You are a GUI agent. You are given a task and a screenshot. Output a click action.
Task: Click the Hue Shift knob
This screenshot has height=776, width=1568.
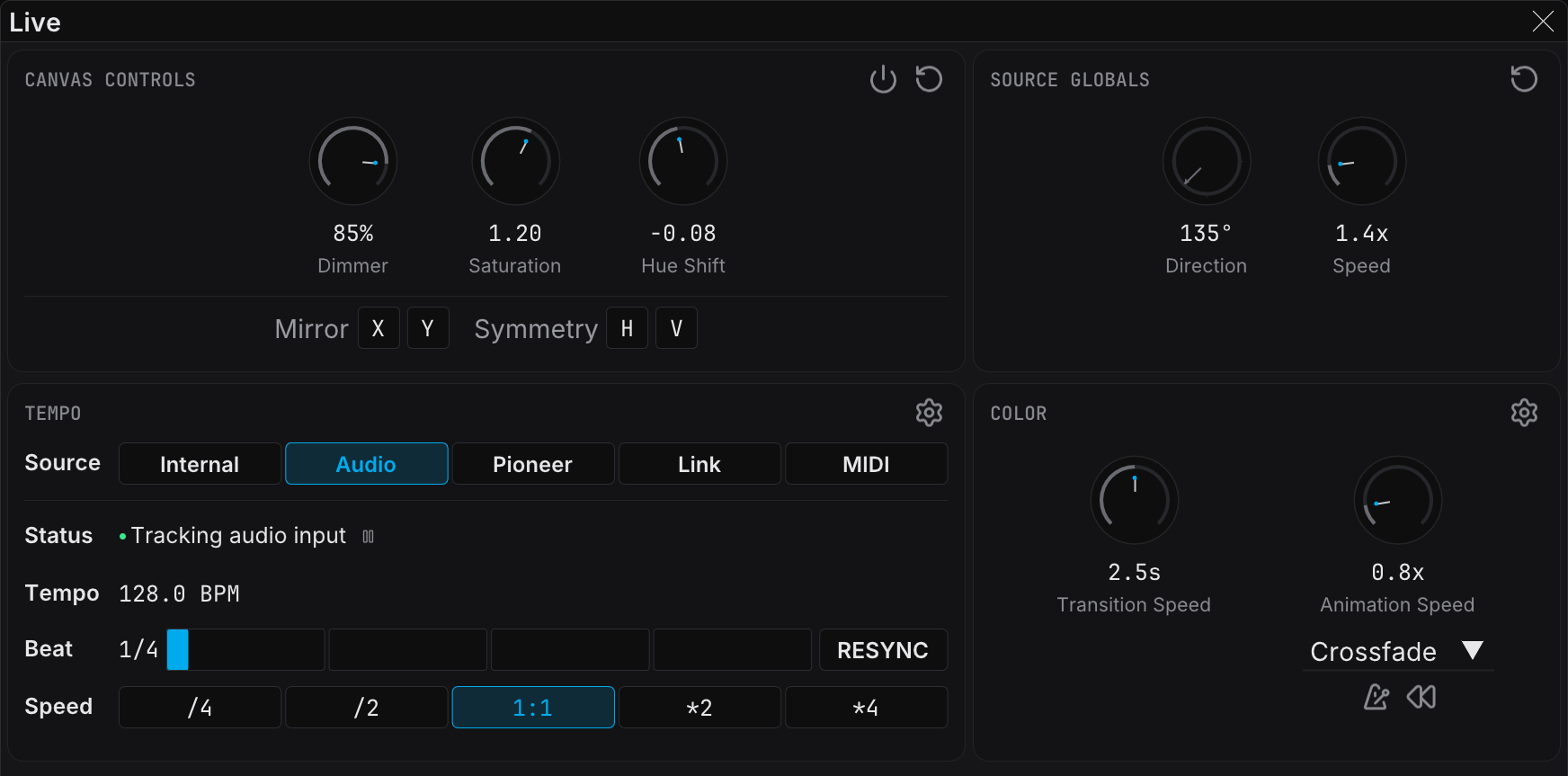point(683,162)
